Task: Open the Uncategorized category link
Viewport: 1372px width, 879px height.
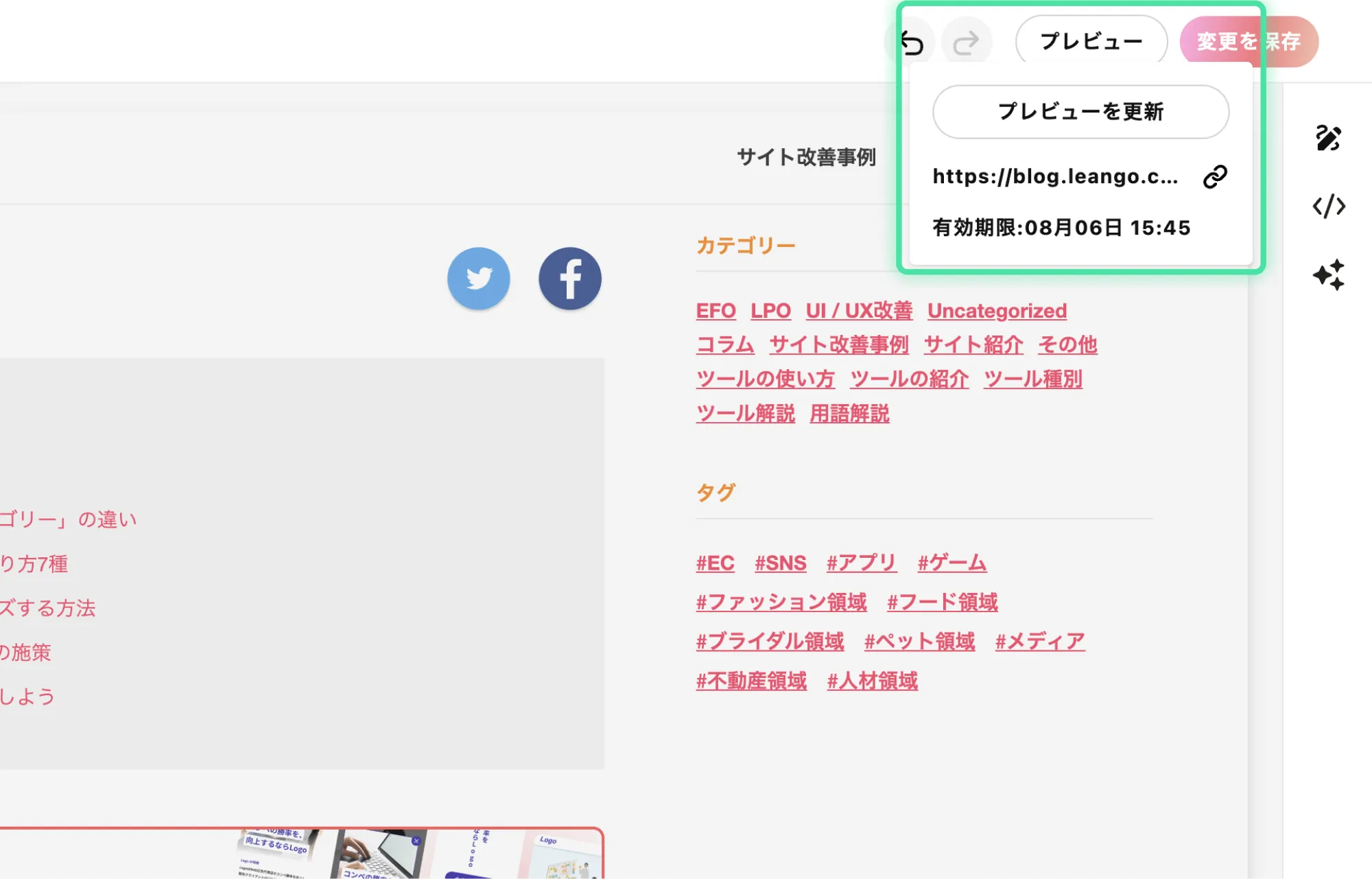Action: click(x=997, y=311)
